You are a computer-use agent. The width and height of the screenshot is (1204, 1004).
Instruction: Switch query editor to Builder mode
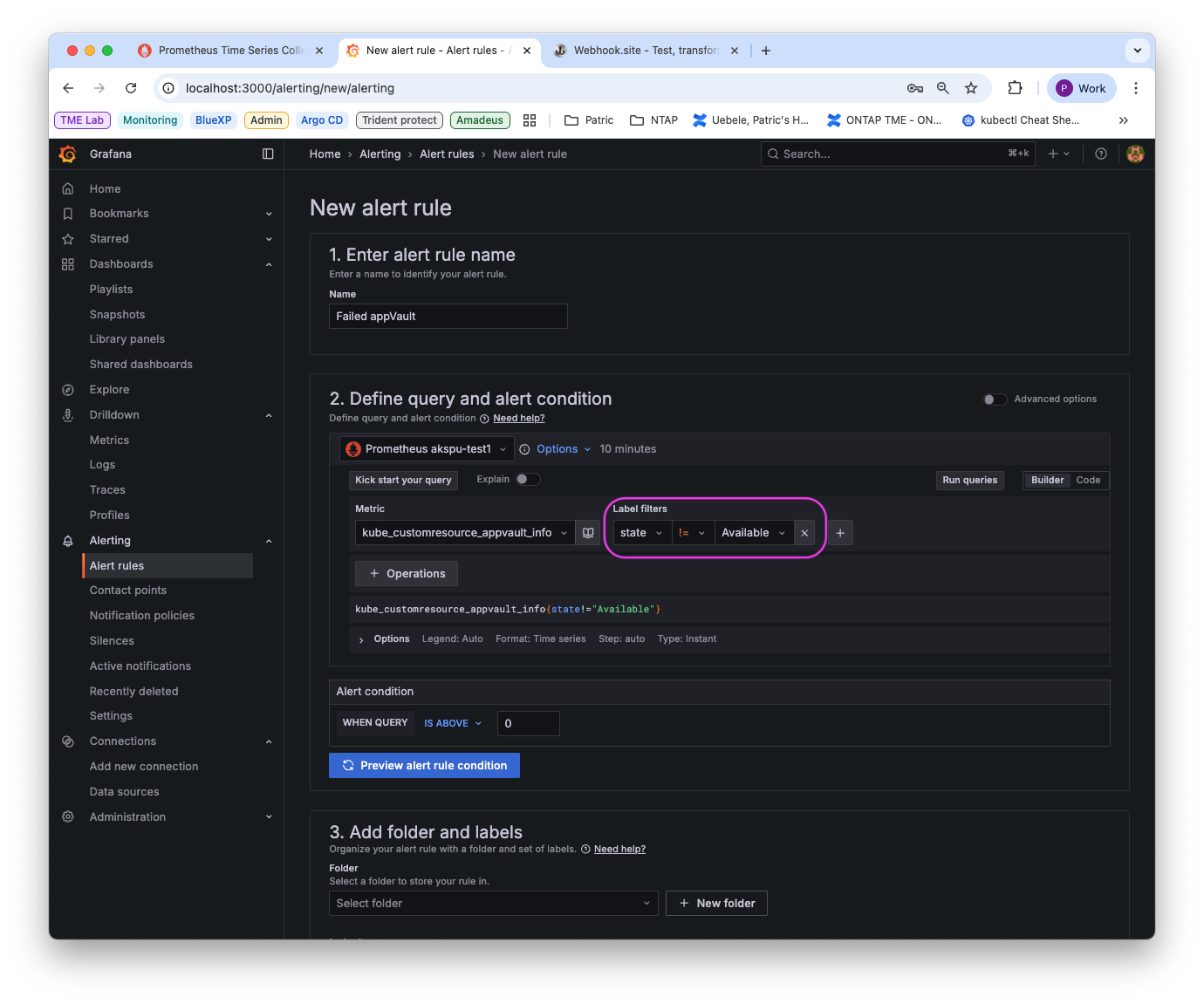1047,481
